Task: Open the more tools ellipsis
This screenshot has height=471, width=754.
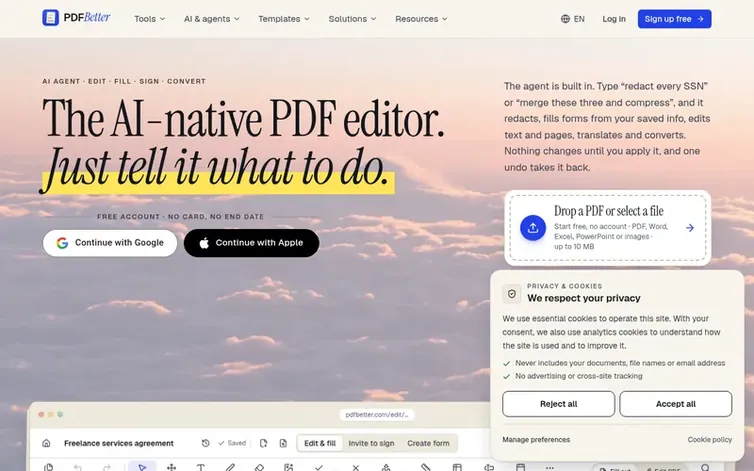Action: click(550, 467)
